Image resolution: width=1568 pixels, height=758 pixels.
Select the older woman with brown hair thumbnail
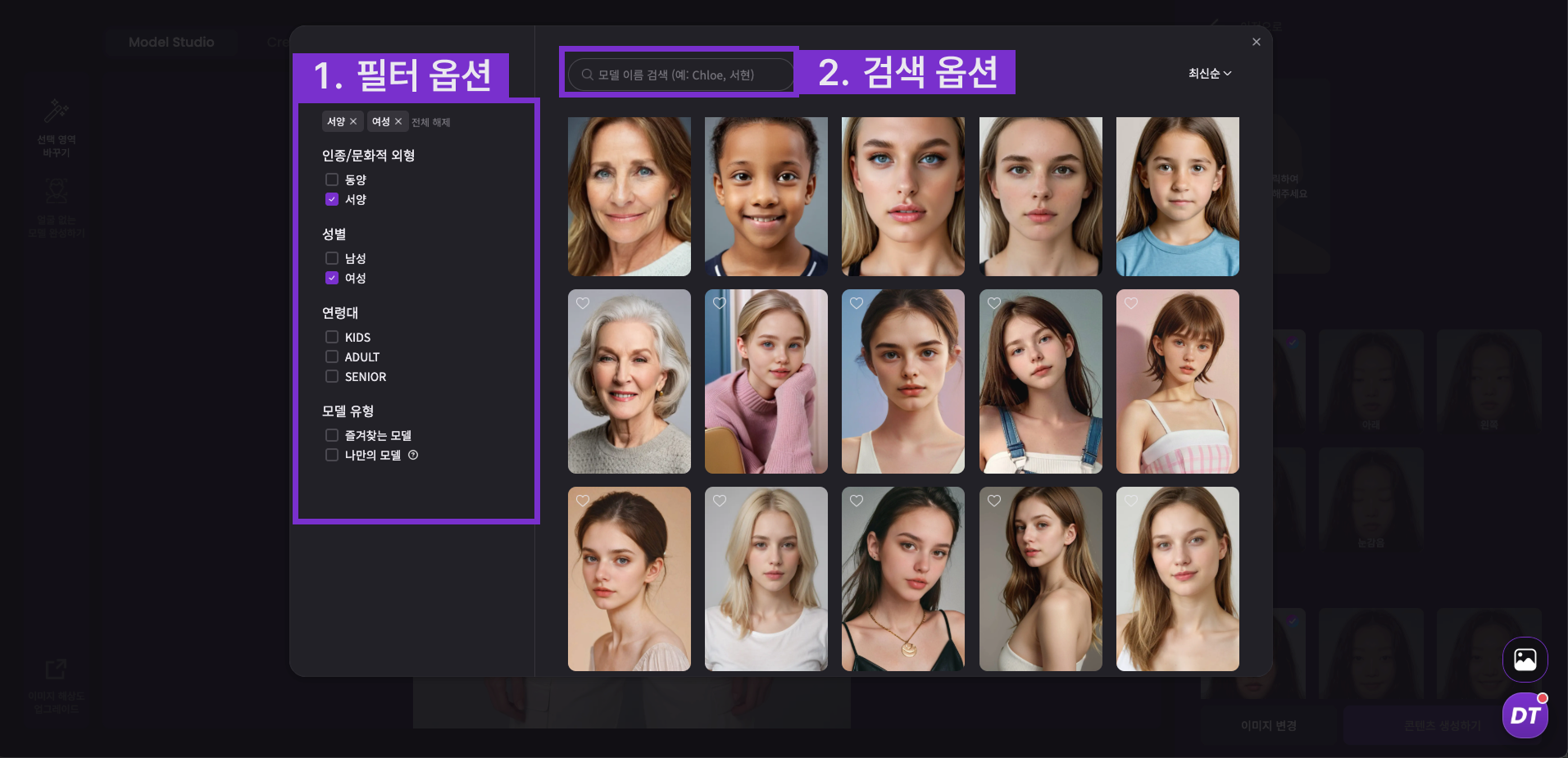[x=629, y=197]
